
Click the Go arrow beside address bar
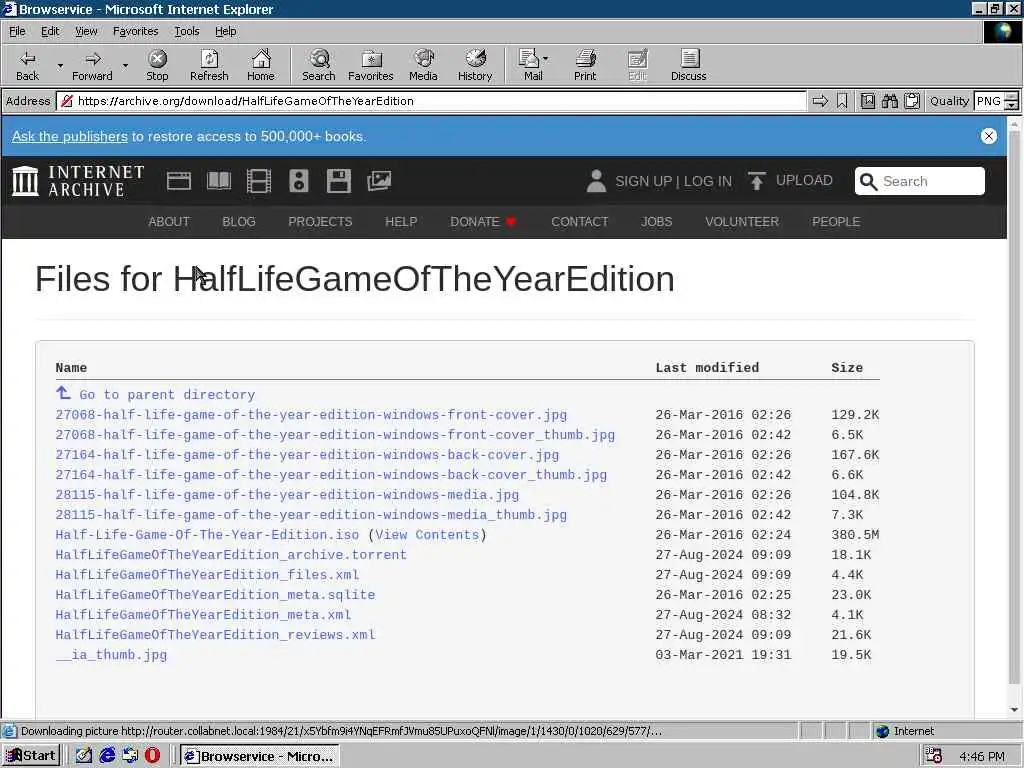coord(820,101)
